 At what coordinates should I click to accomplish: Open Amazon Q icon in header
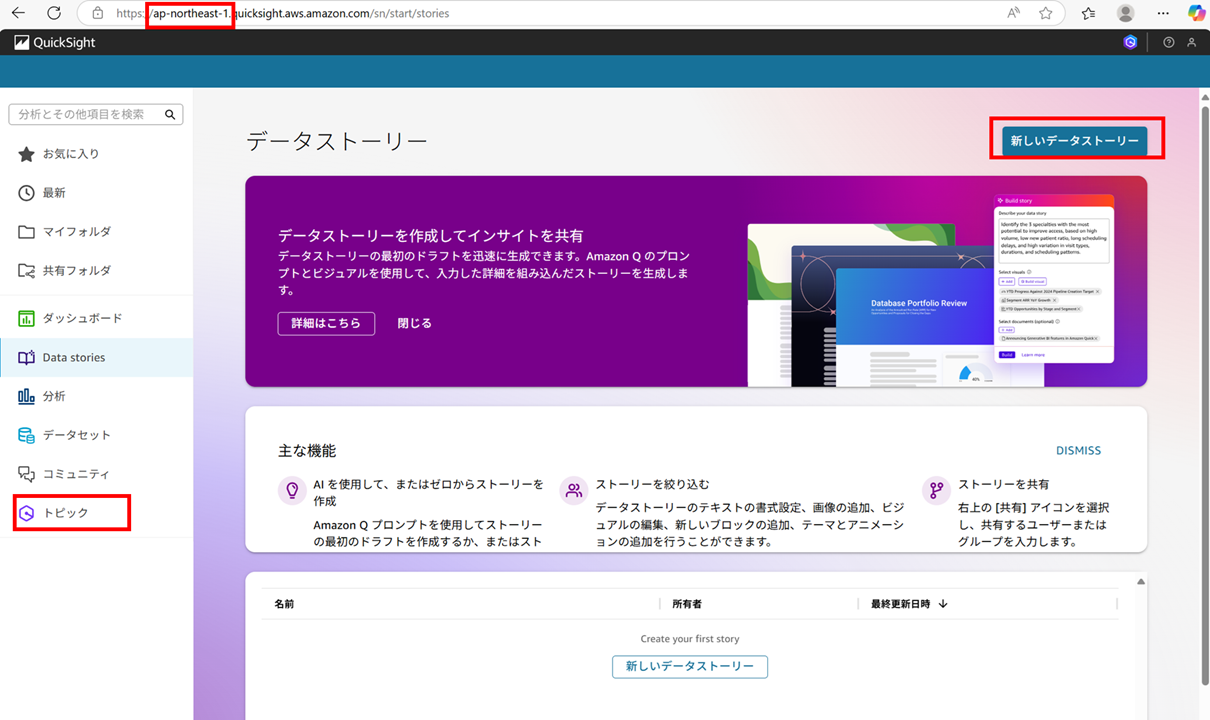click(x=1130, y=43)
